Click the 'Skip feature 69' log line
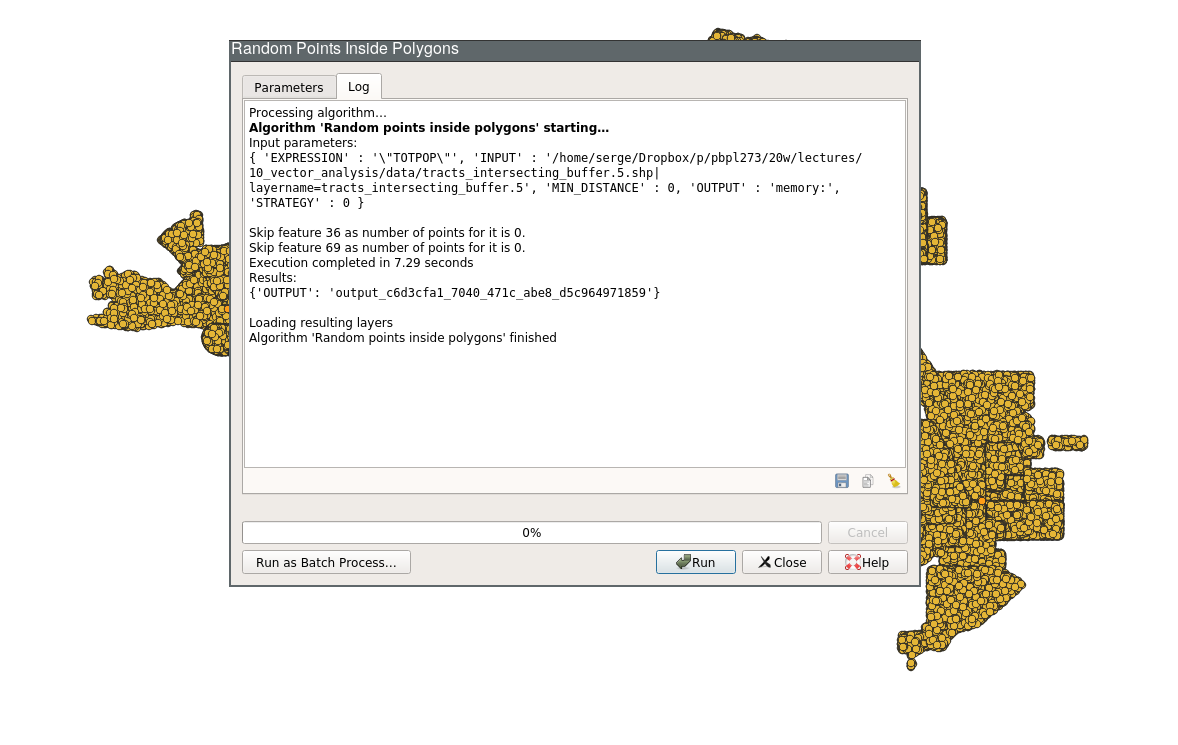The height and width of the screenshot is (745, 1178). 387,248
